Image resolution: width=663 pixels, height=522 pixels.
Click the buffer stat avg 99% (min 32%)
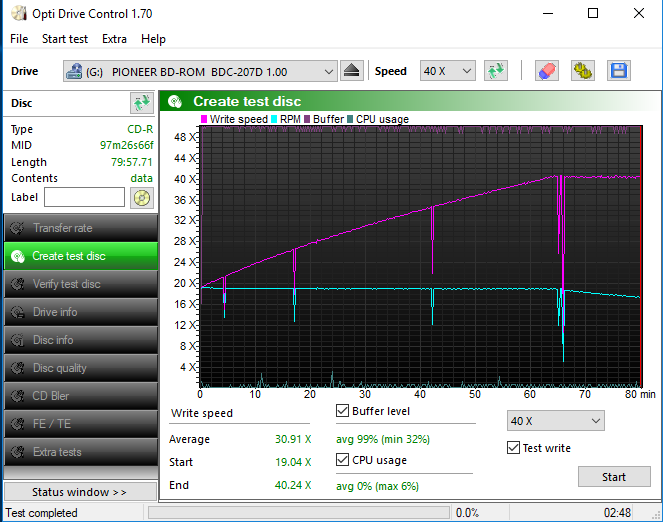click(x=383, y=439)
